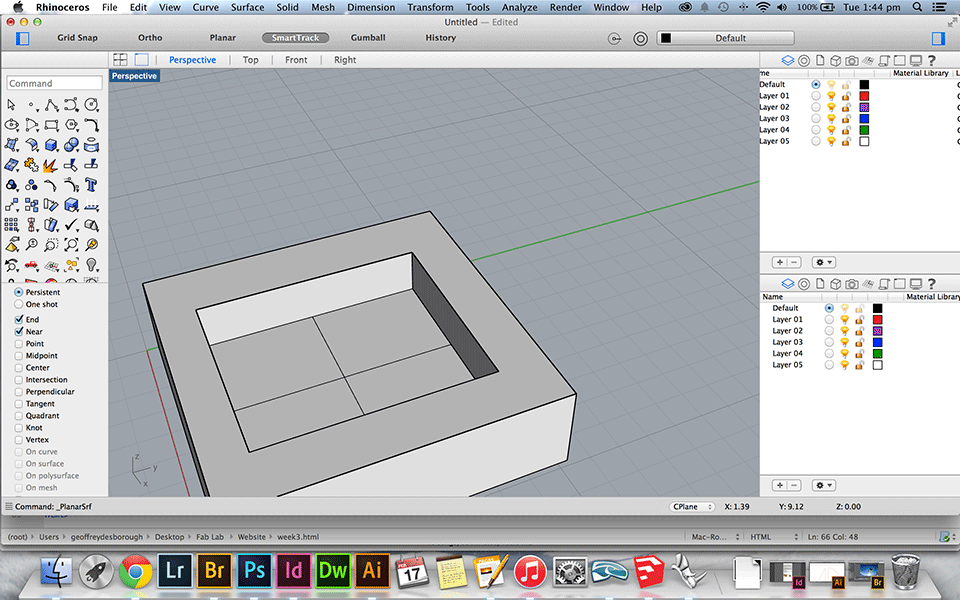960x600 pixels.
Task: Disable SmartTrack button
Action: [x=296, y=37]
